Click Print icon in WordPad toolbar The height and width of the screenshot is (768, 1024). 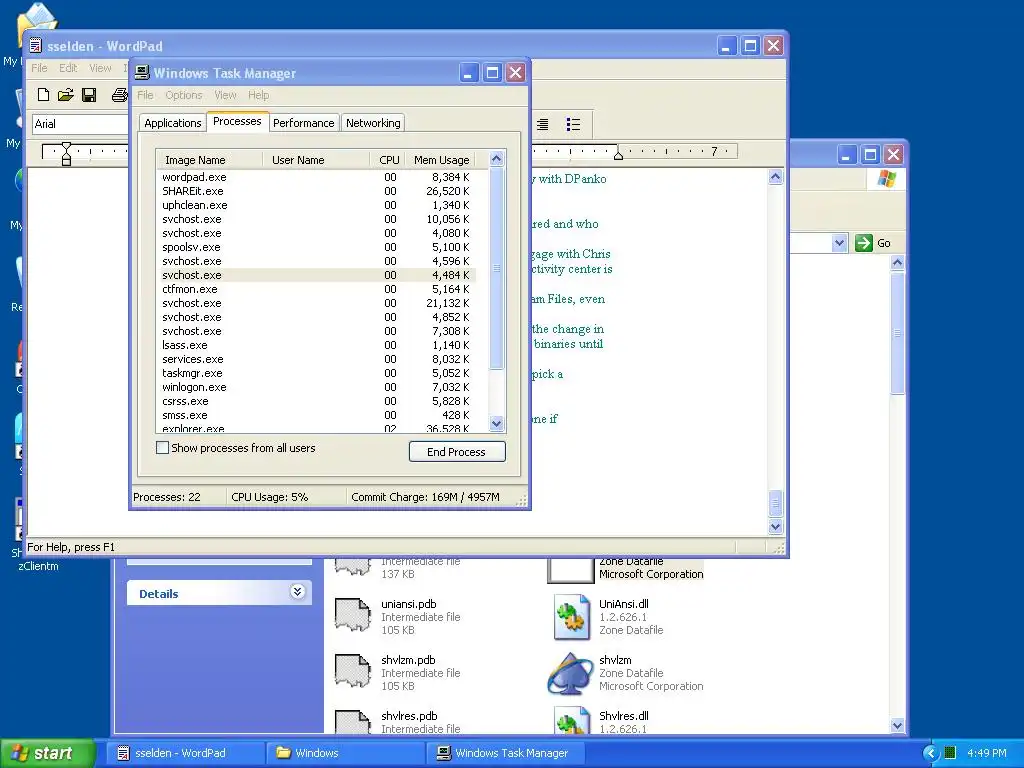120,95
